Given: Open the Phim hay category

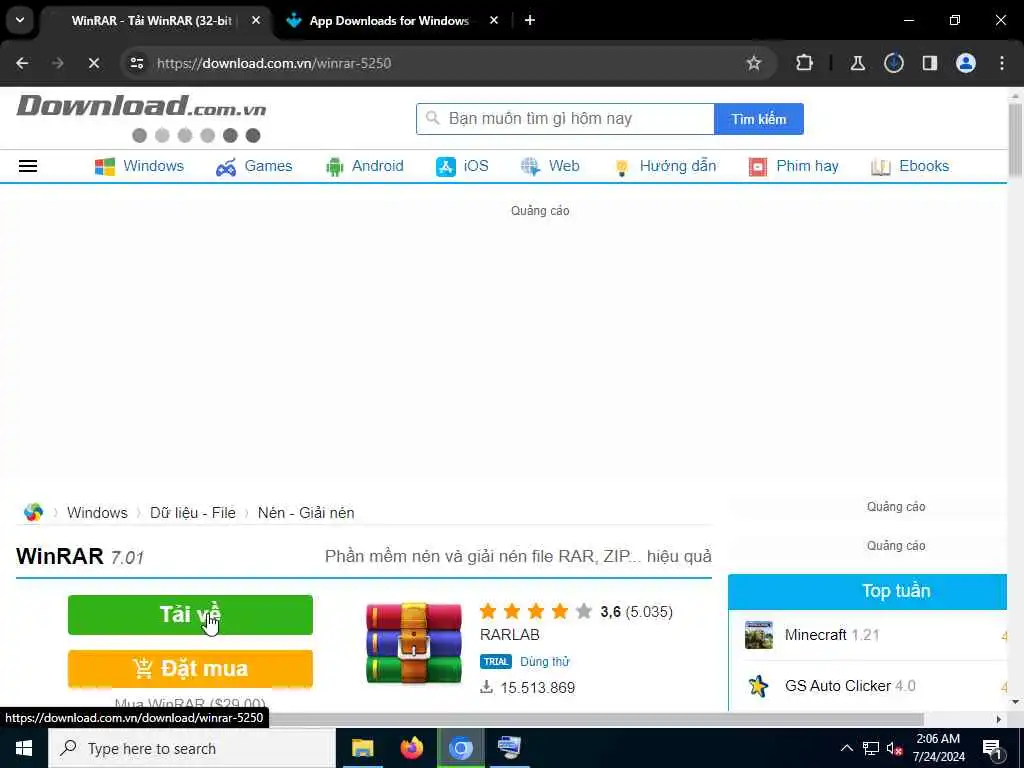Looking at the screenshot, I should point(793,166).
